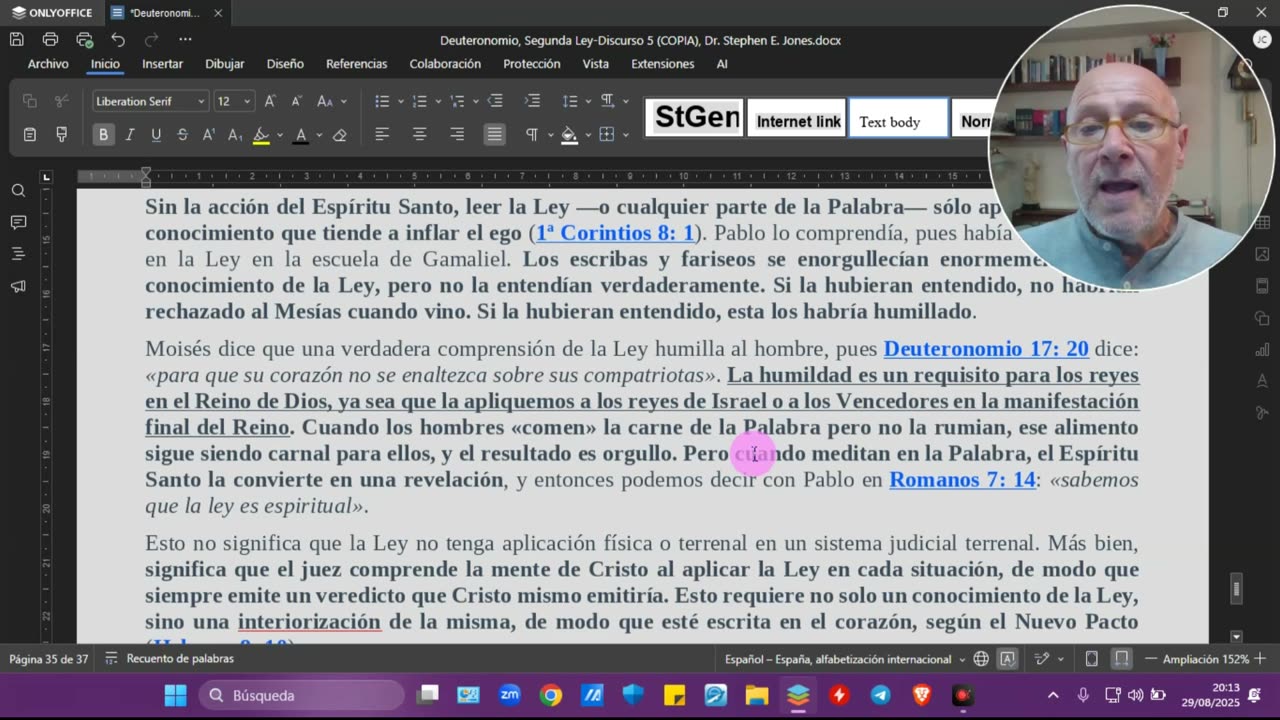Clear formatting with the eraser icon
Image resolution: width=1280 pixels, height=720 pixels.
pyautogui.click(x=339, y=135)
